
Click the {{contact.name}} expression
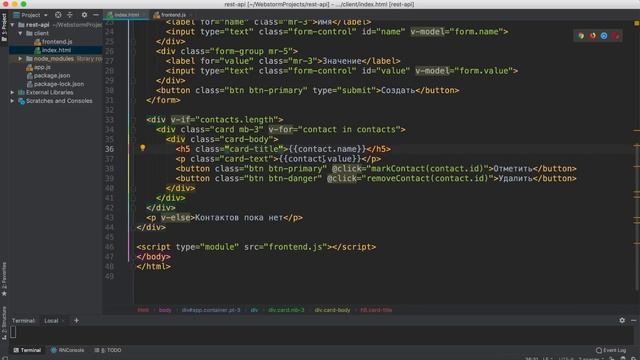click(327, 149)
